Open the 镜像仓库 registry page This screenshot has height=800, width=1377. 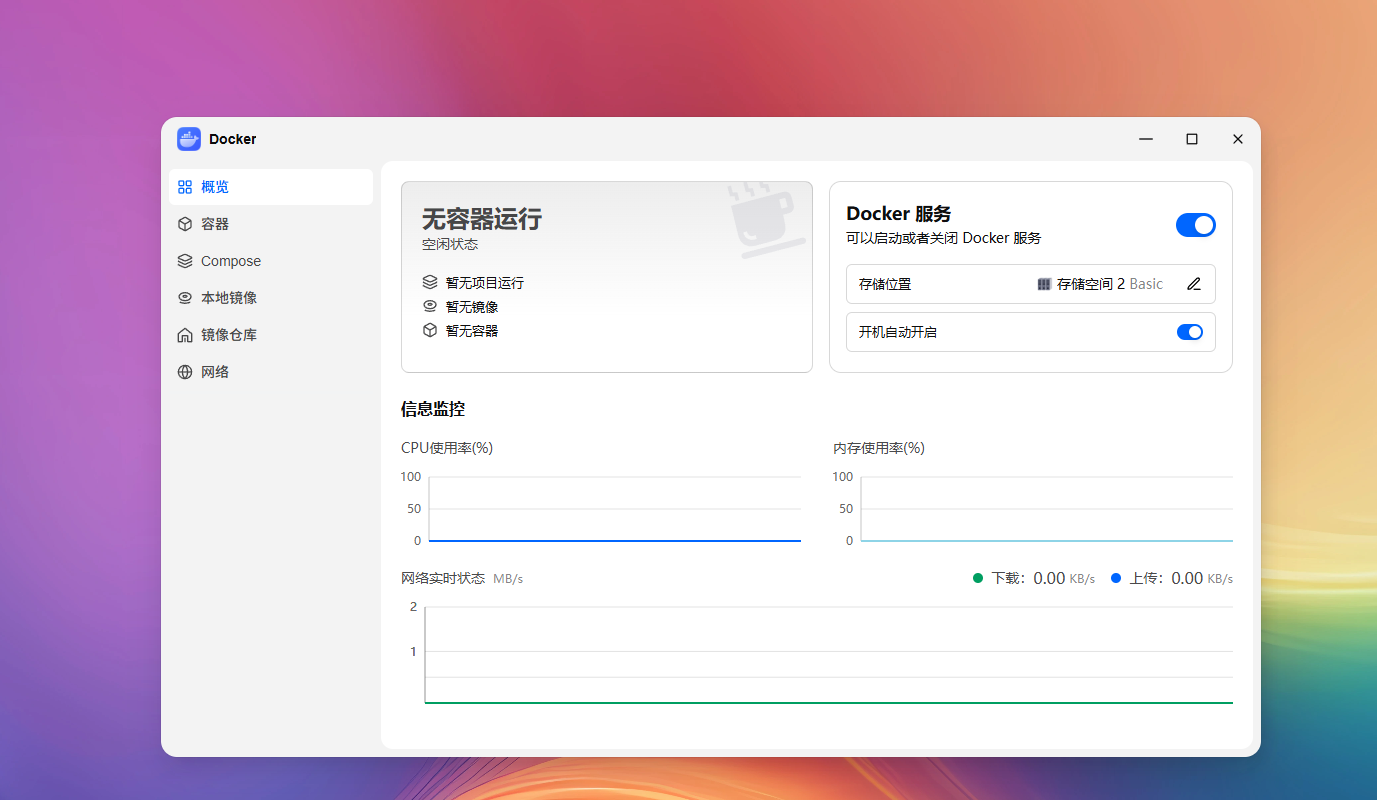[271, 335]
